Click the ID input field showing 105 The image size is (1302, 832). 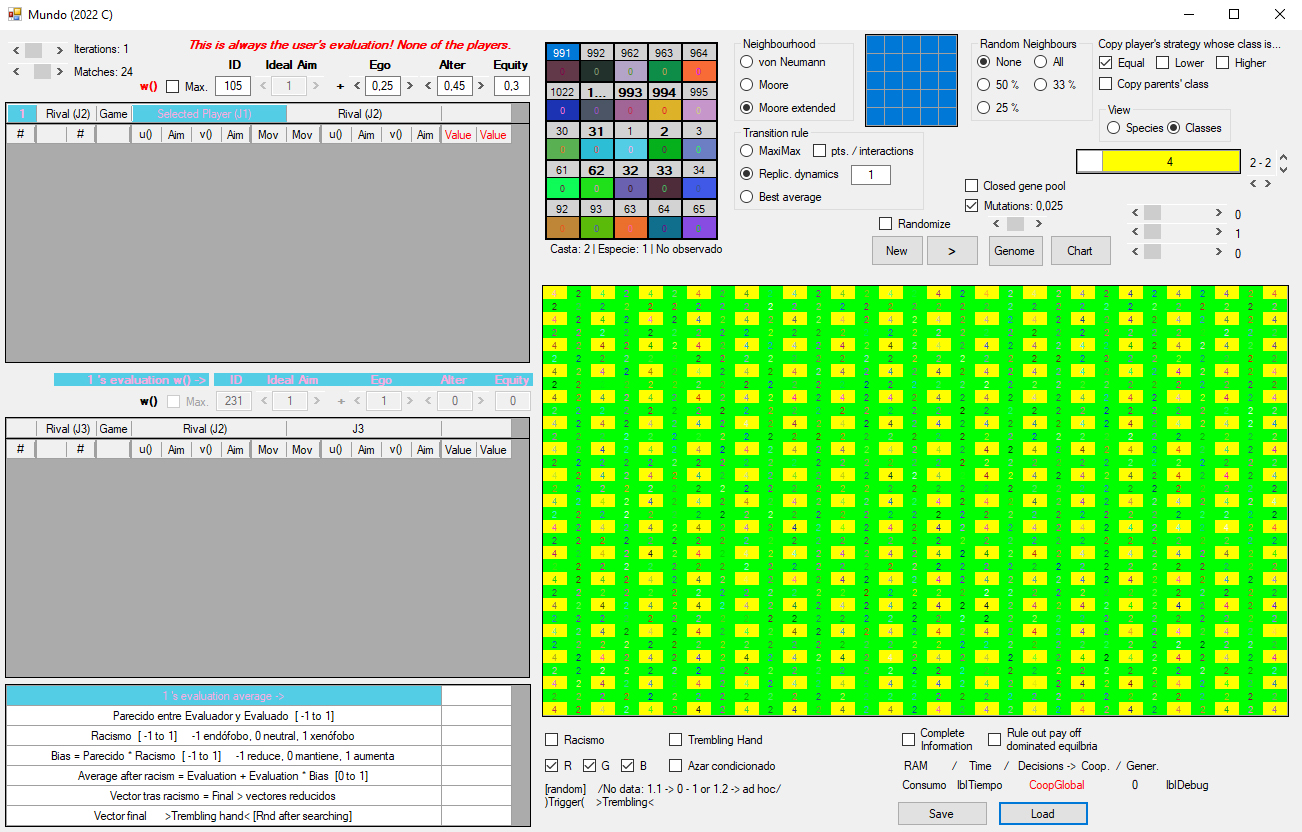click(232, 86)
